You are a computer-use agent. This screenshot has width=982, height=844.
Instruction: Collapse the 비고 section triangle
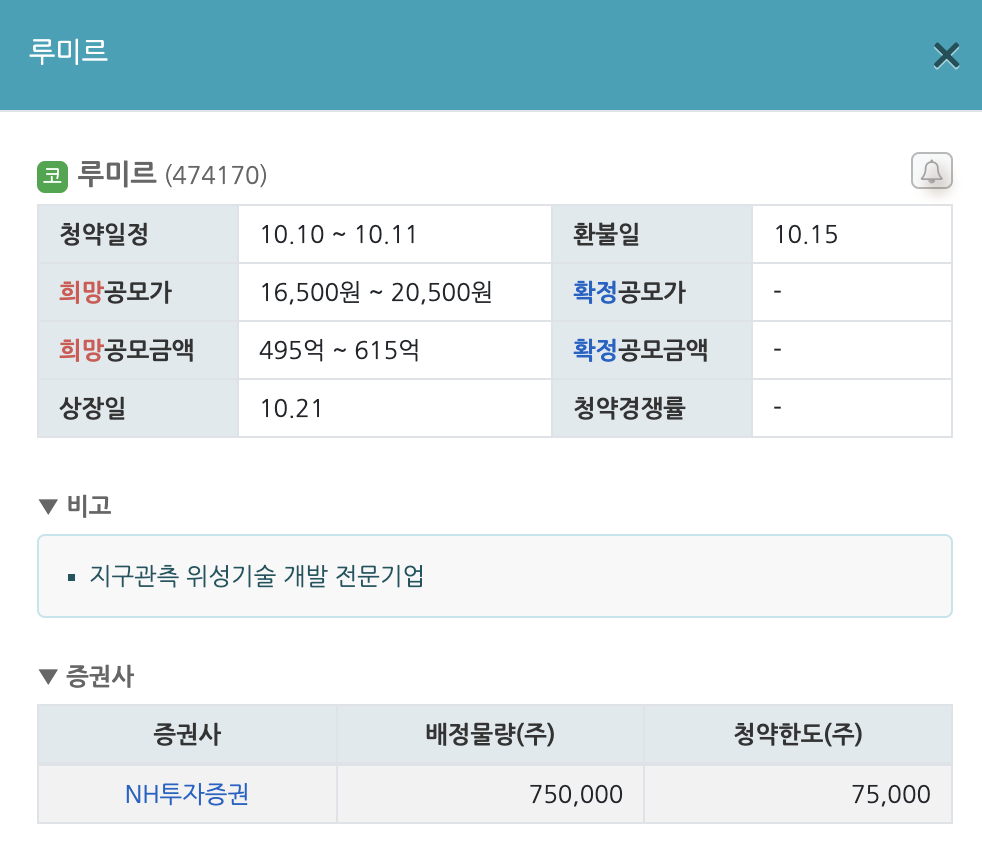48,506
